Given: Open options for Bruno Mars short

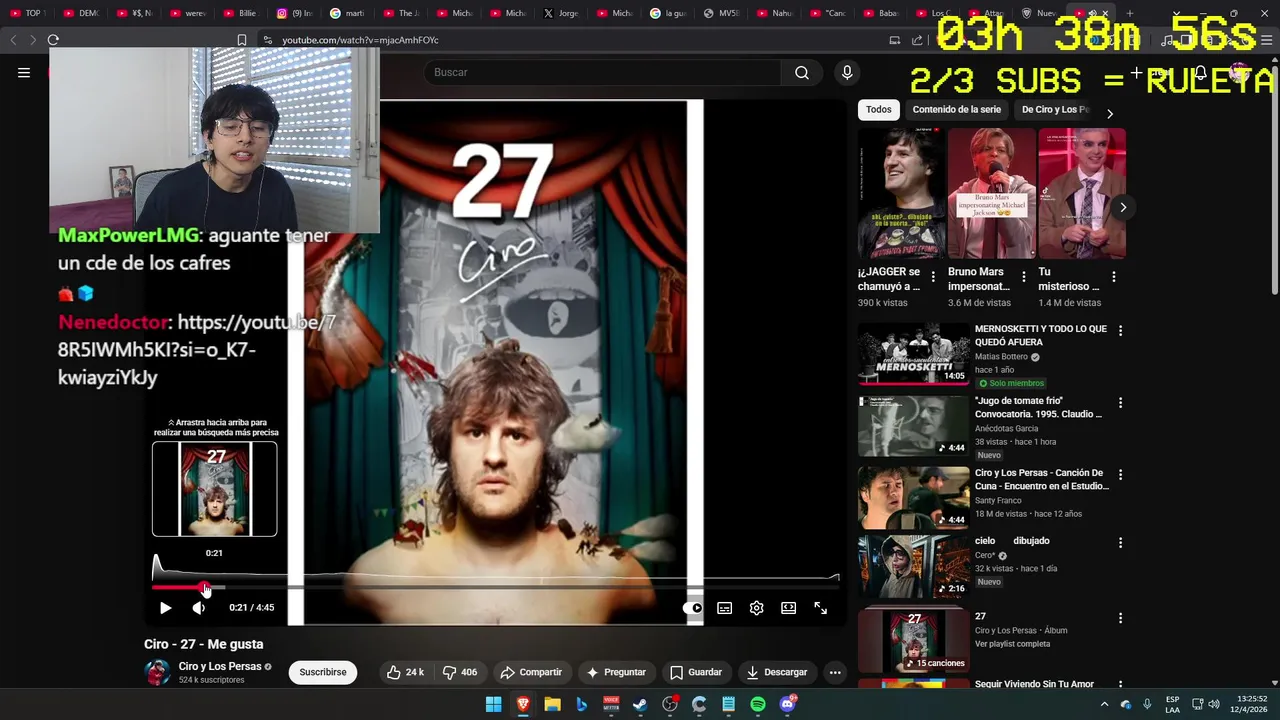Looking at the screenshot, I should pyautogui.click(x=1023, y=277).
